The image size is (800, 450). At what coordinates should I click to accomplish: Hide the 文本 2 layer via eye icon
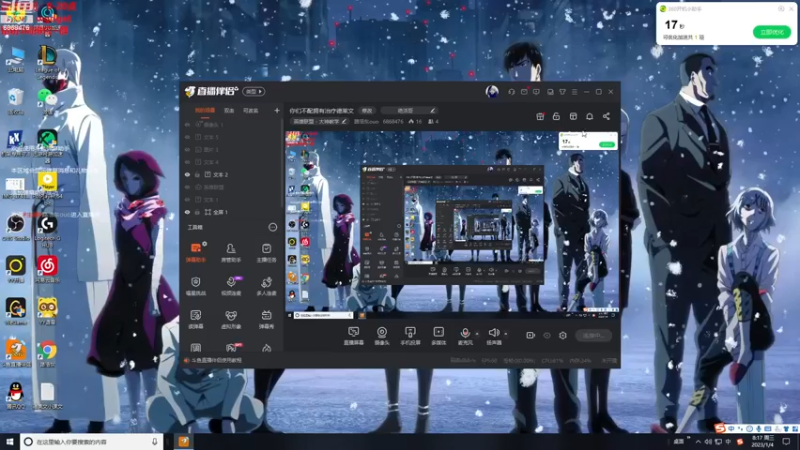tap(187, 174)
